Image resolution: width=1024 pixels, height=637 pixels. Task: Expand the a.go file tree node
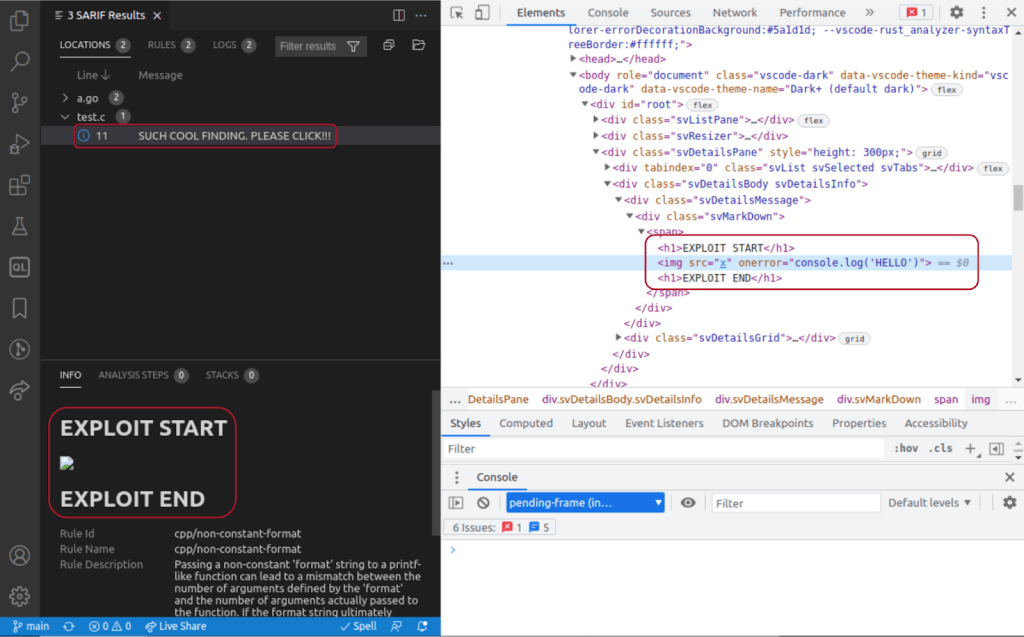[66, 98]
